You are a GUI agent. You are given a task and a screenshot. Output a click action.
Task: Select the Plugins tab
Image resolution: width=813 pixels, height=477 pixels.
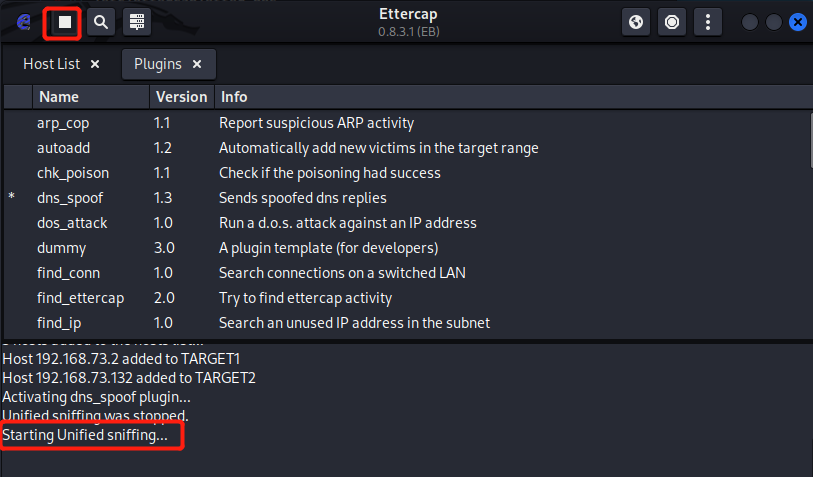pyautogui.click(x=157, y=64)
